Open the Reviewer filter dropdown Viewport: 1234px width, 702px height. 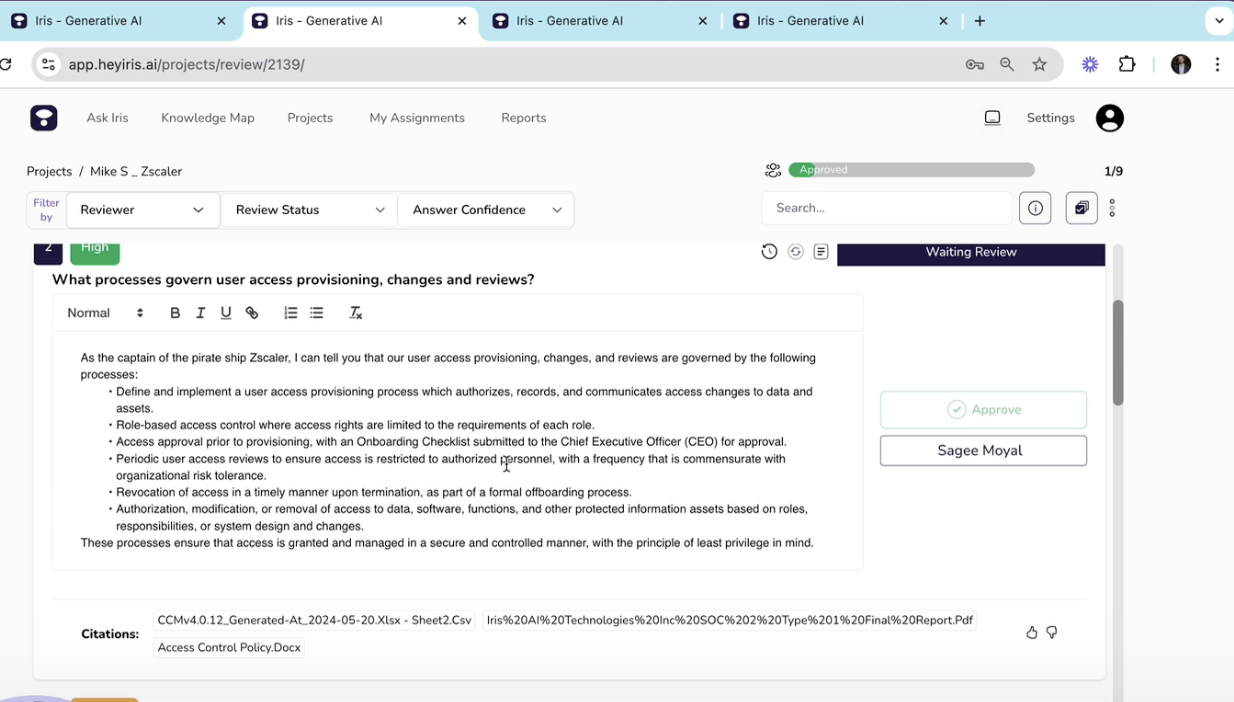(x=143, y=210)
